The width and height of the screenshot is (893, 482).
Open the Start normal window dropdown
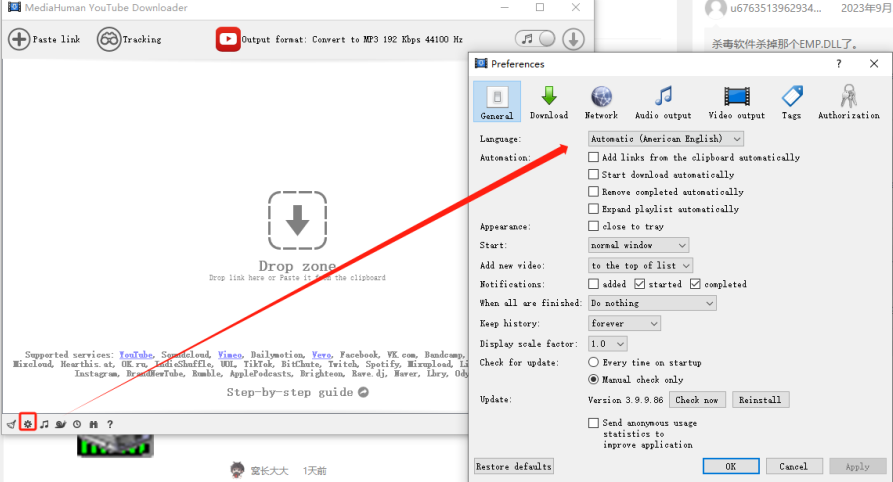[x=638, y=245]
